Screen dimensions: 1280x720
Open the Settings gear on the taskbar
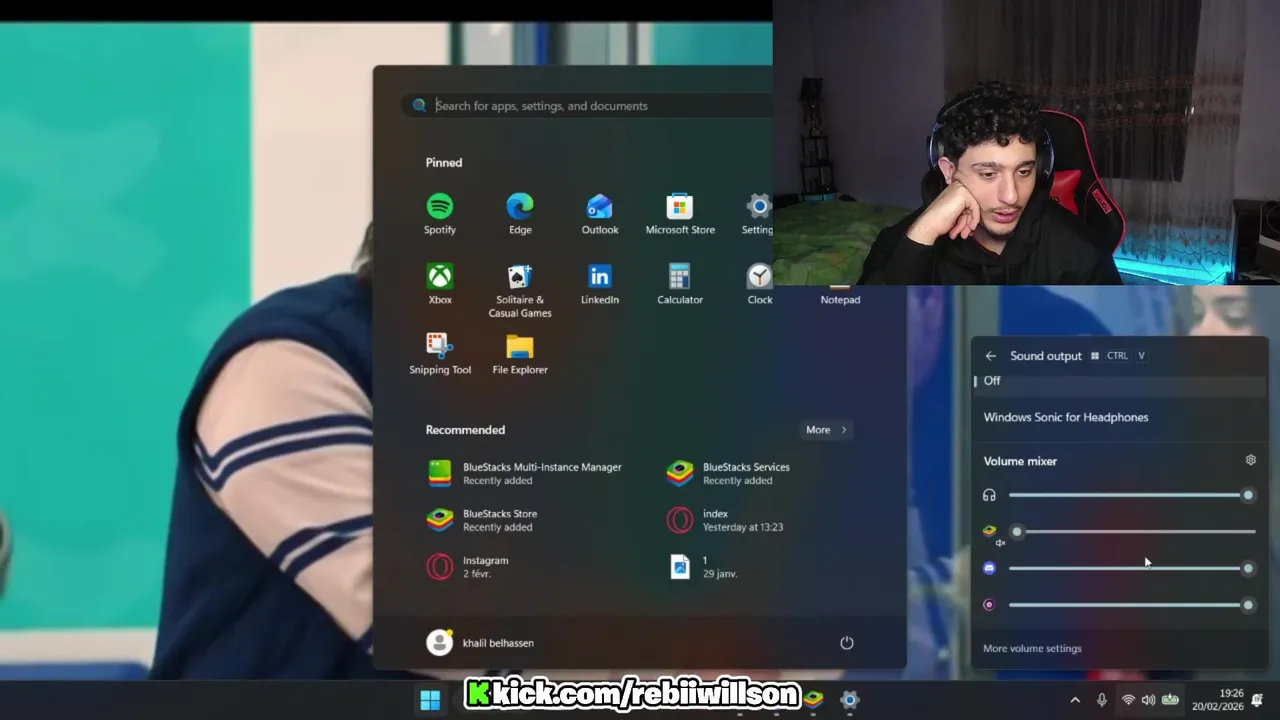pos(849,700)
